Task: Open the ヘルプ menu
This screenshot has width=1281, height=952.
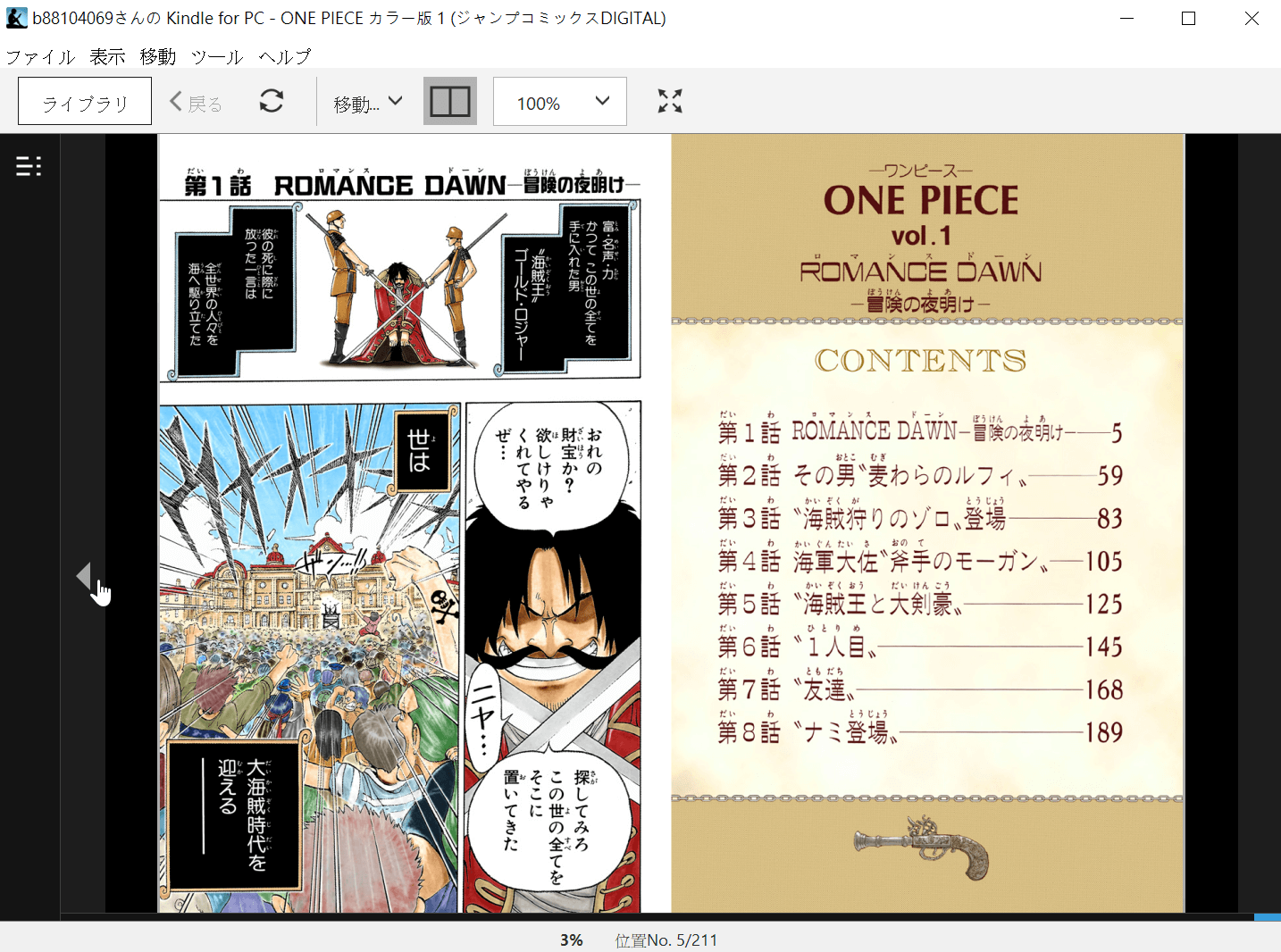Action: [x=285, y=57]
